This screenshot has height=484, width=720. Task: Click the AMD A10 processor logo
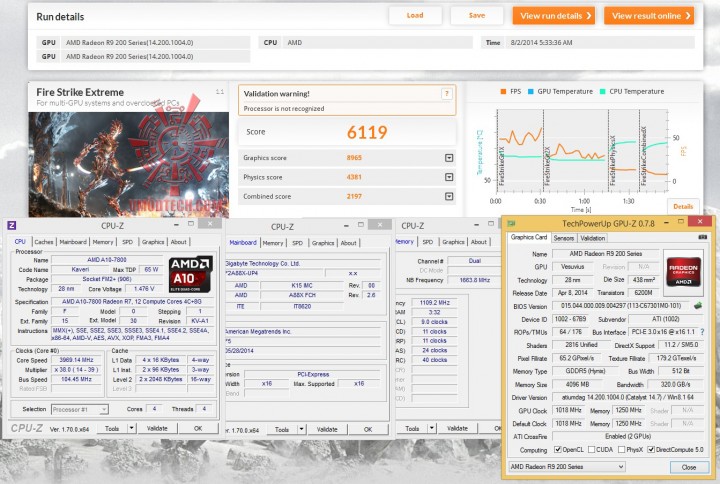pyautogui.click(x=191, y=274)
